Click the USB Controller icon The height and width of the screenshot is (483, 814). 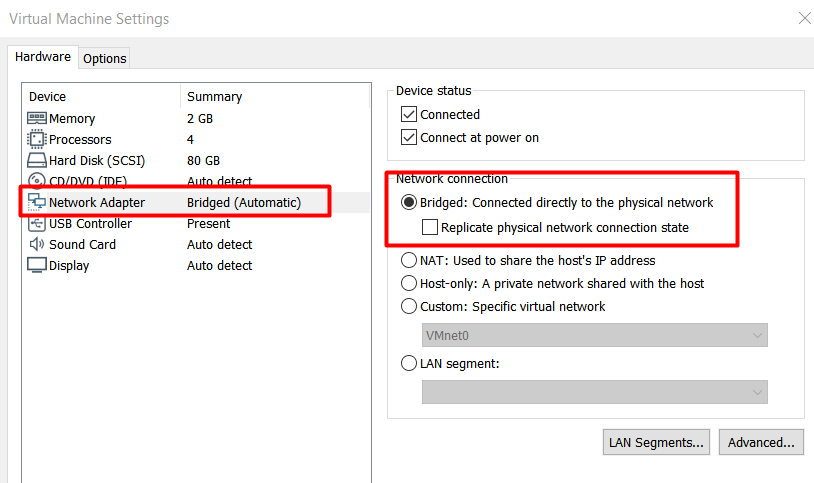click(x=36, y=223)
